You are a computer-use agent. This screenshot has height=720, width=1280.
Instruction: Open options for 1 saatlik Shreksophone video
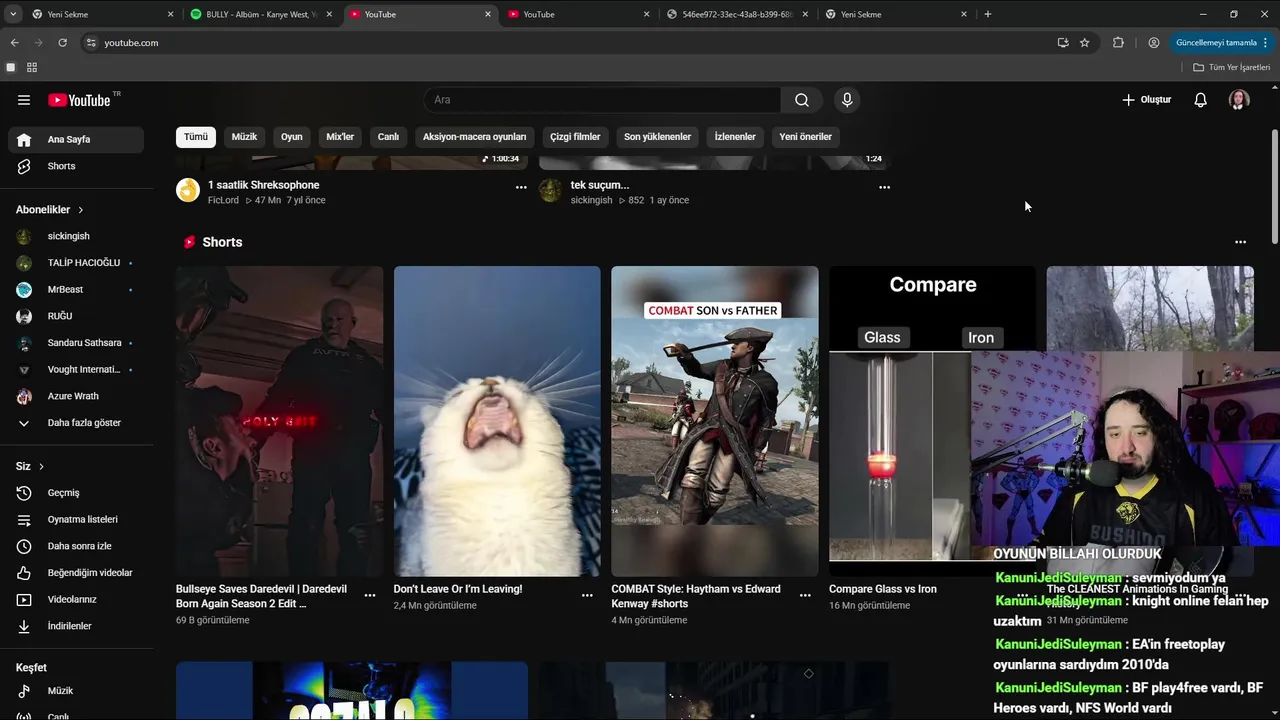coord(521,187)
